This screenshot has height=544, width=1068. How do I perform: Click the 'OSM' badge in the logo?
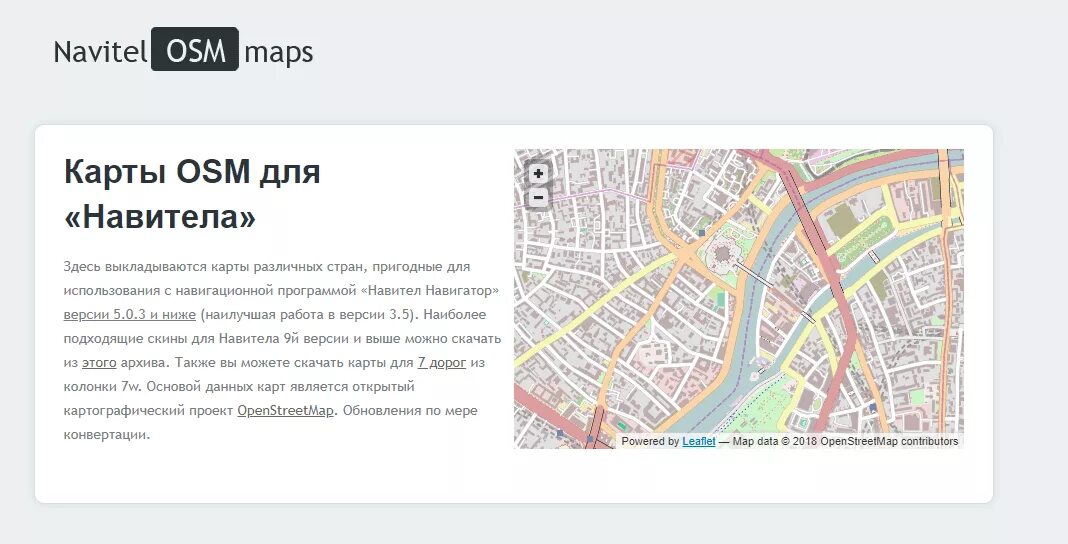click(195, 49)
